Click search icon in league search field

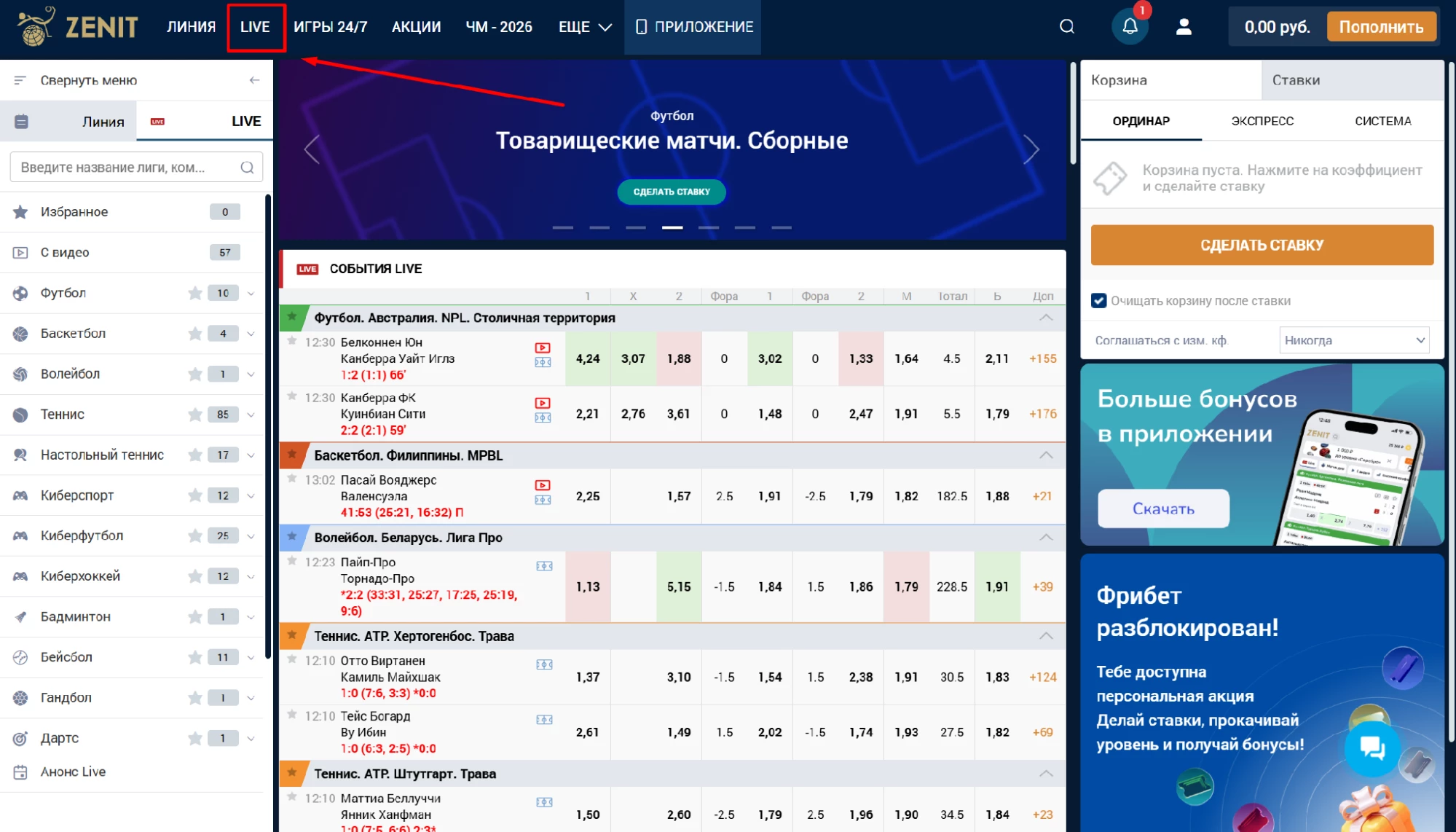click(x=247, y=168)
